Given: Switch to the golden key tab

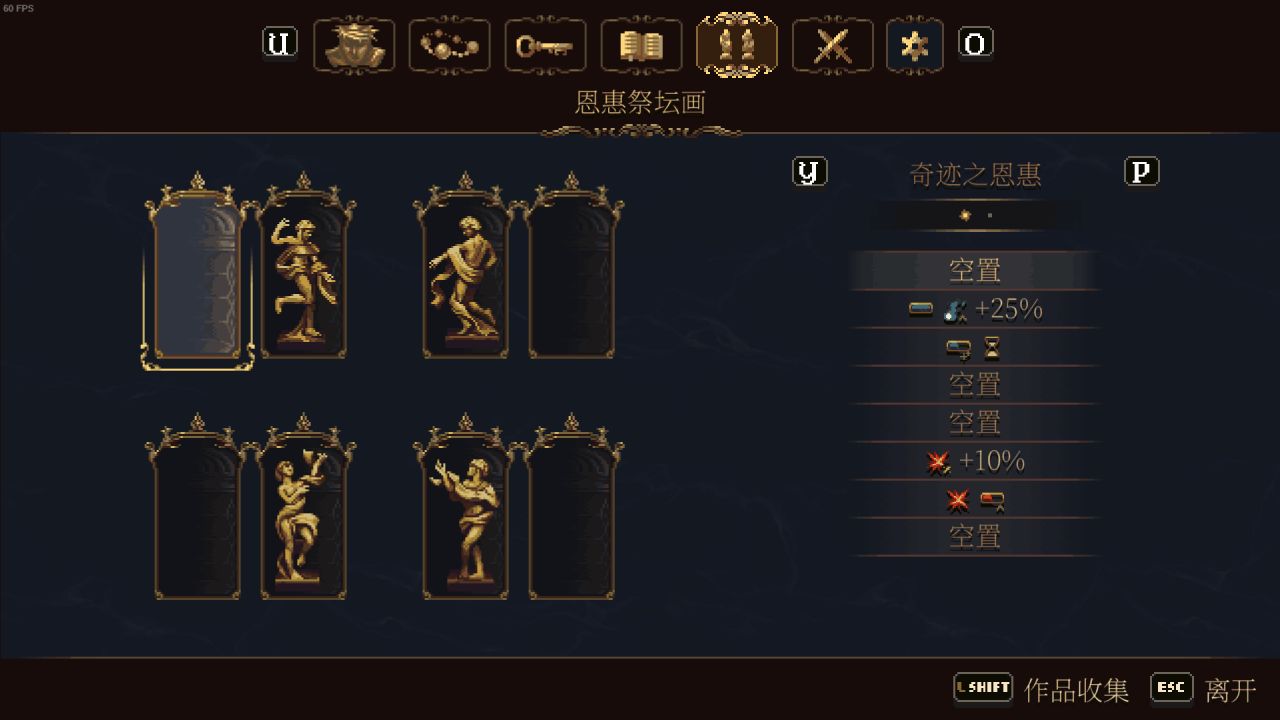Looking at the screenshot, I should pos(545,45).
